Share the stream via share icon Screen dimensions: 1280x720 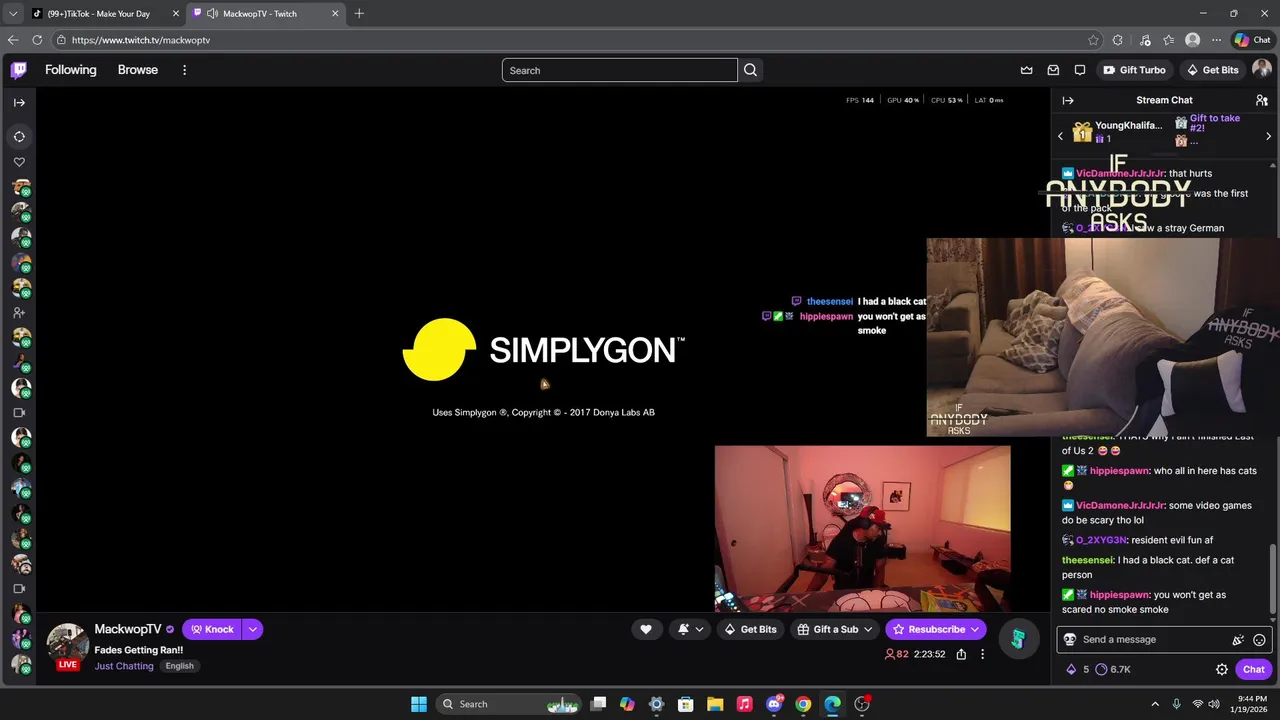[961, 654]
